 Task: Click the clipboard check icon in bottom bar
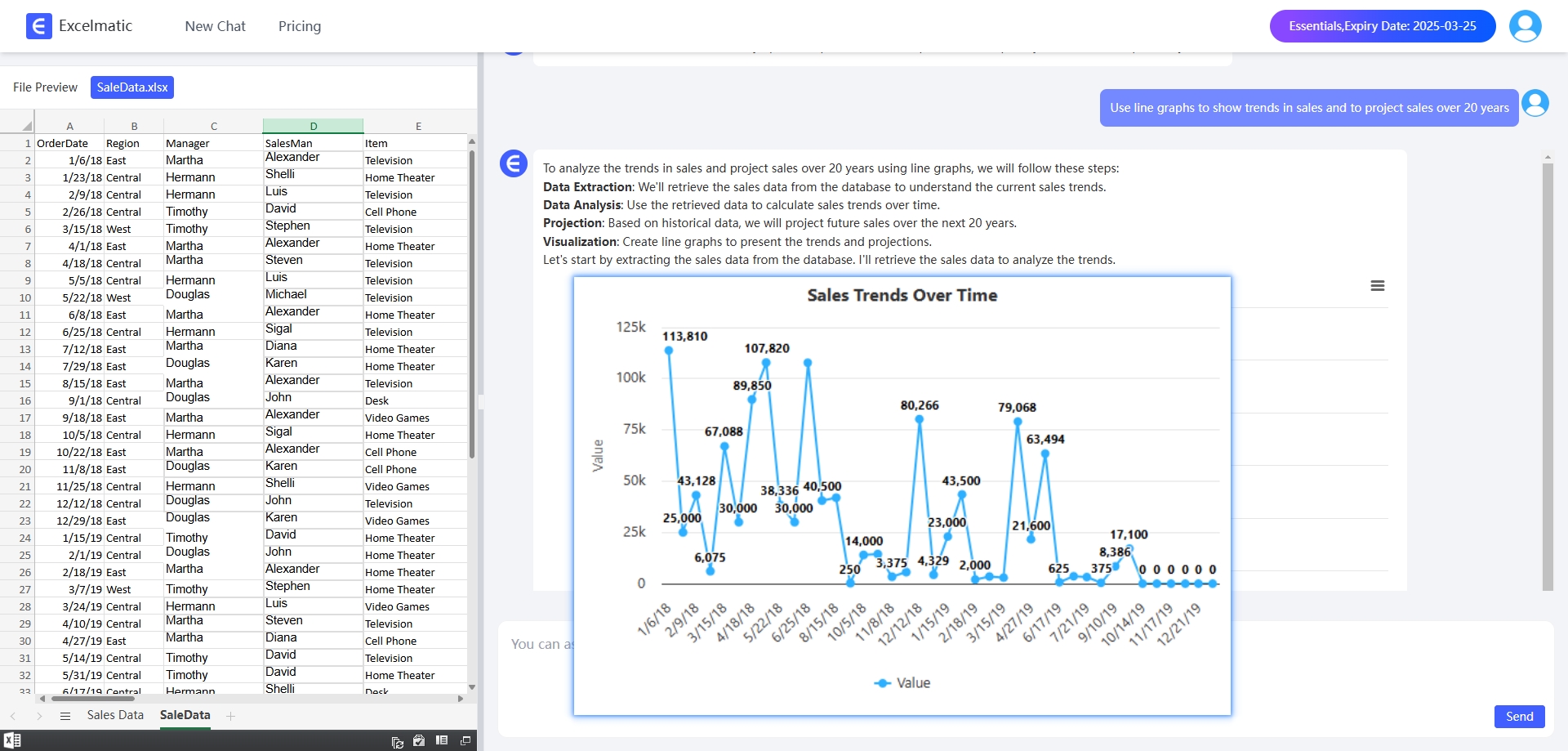419,740
